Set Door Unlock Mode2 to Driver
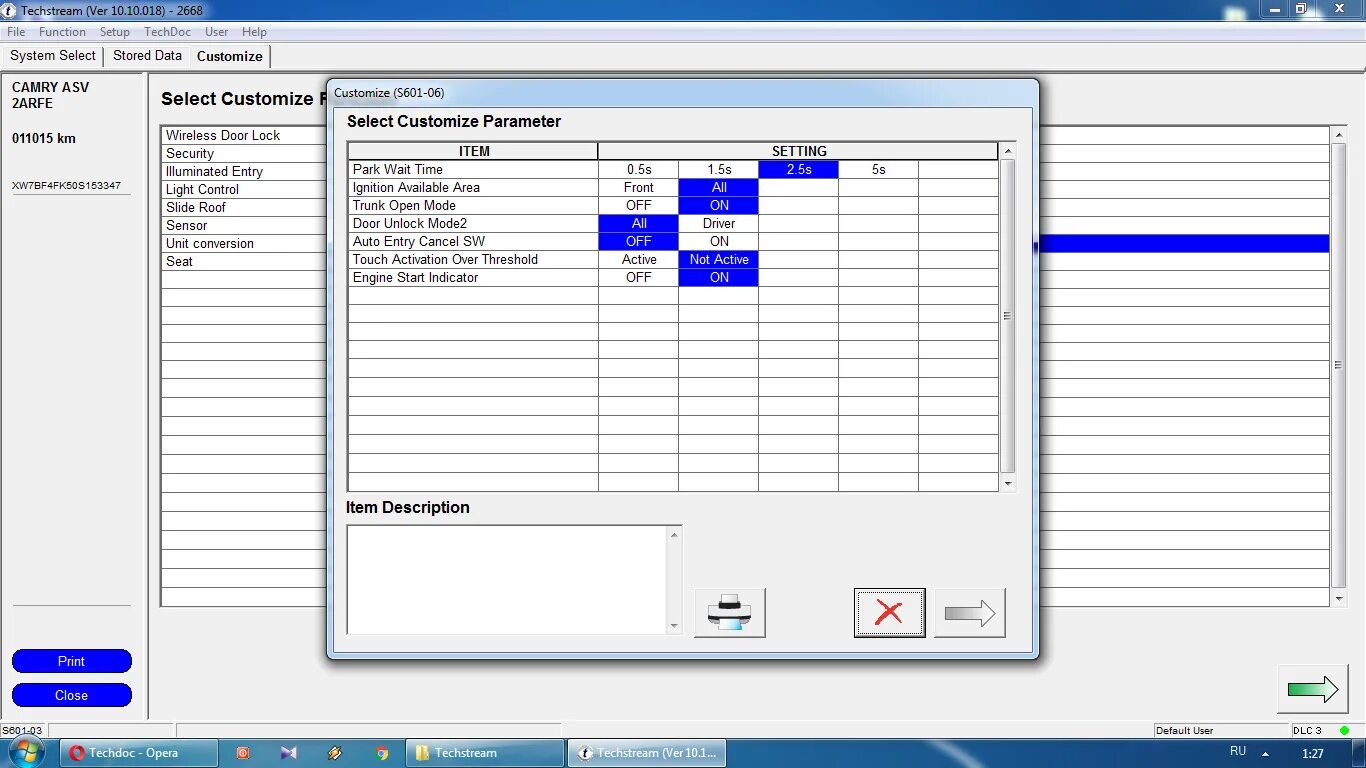Image resolution: width=1366 pixels, height=768 pixels. (x=719, y=224)
